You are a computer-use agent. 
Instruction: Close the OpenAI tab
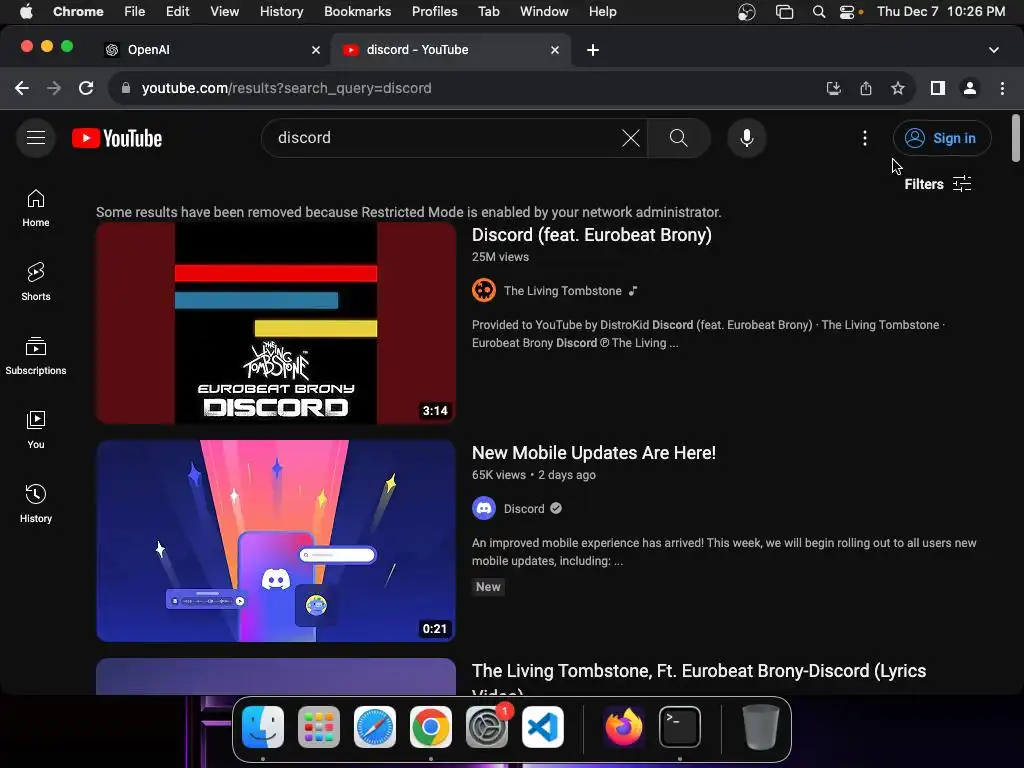pyautogui.click(x=315, y=50)
